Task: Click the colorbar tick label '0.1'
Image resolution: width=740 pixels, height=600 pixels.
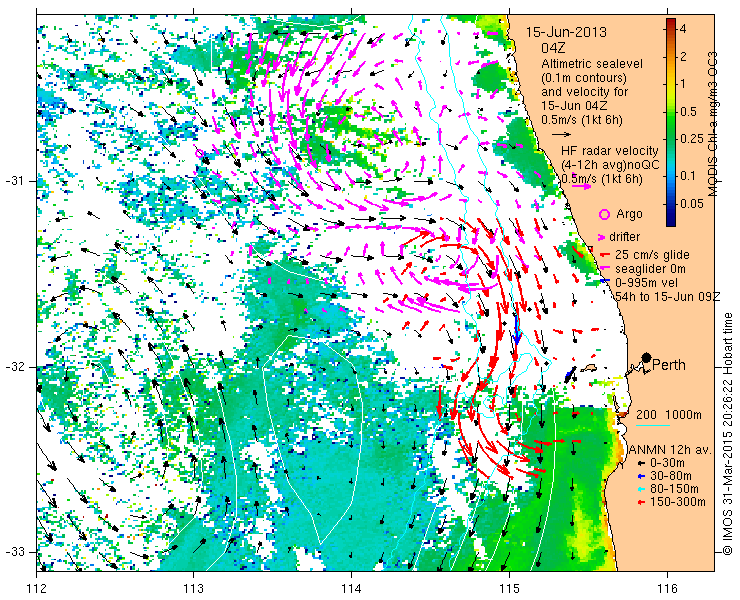Action: (x=687, y=177)
